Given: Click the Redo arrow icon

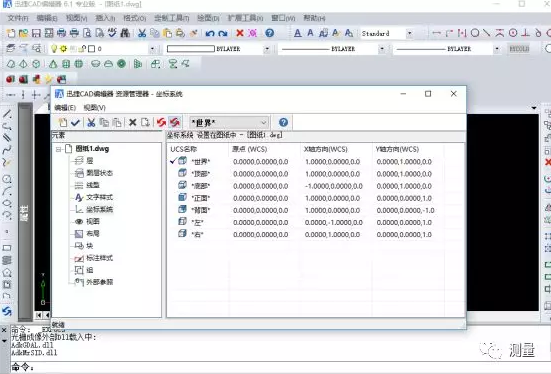Looking at the screenshot, I should point(223,33).
